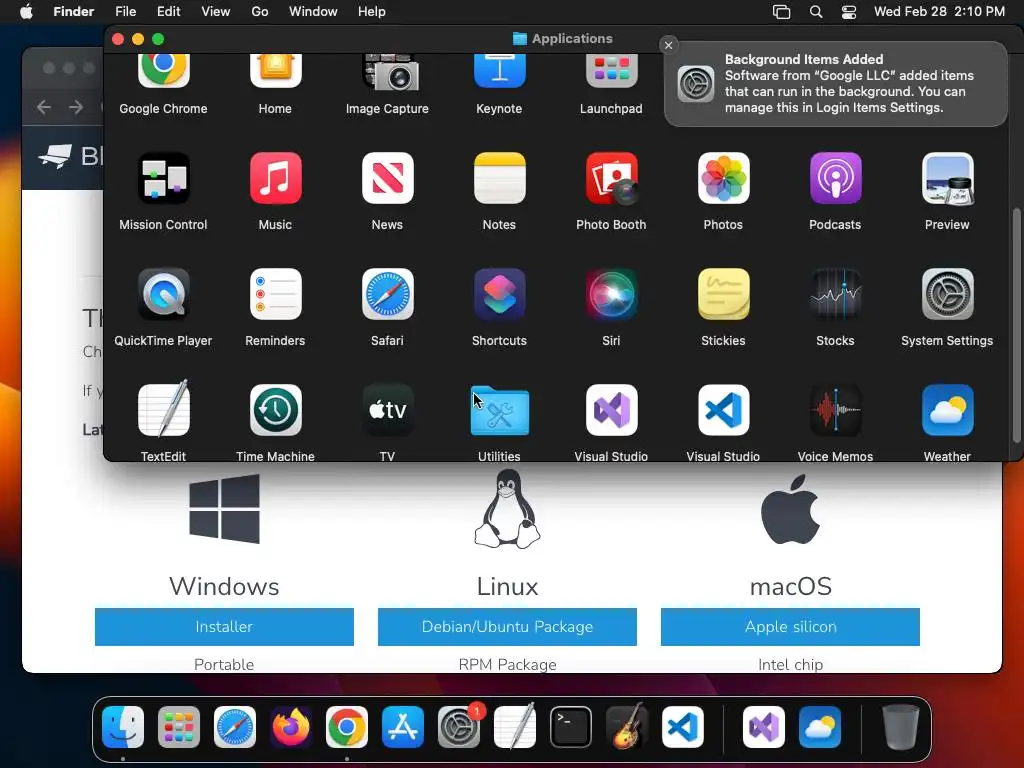
Task: Open the Shortcuts app
Action: (x=500, y=294)
